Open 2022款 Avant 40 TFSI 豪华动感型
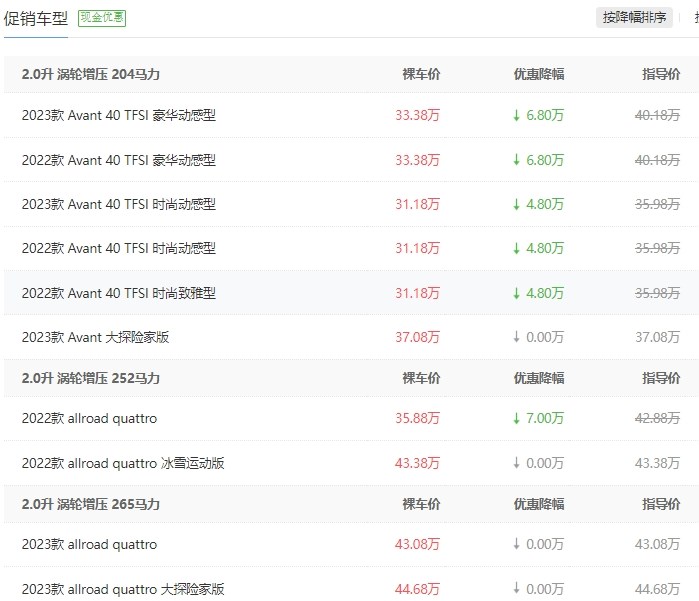The image size is (699, 601). [x=119, y=160]
